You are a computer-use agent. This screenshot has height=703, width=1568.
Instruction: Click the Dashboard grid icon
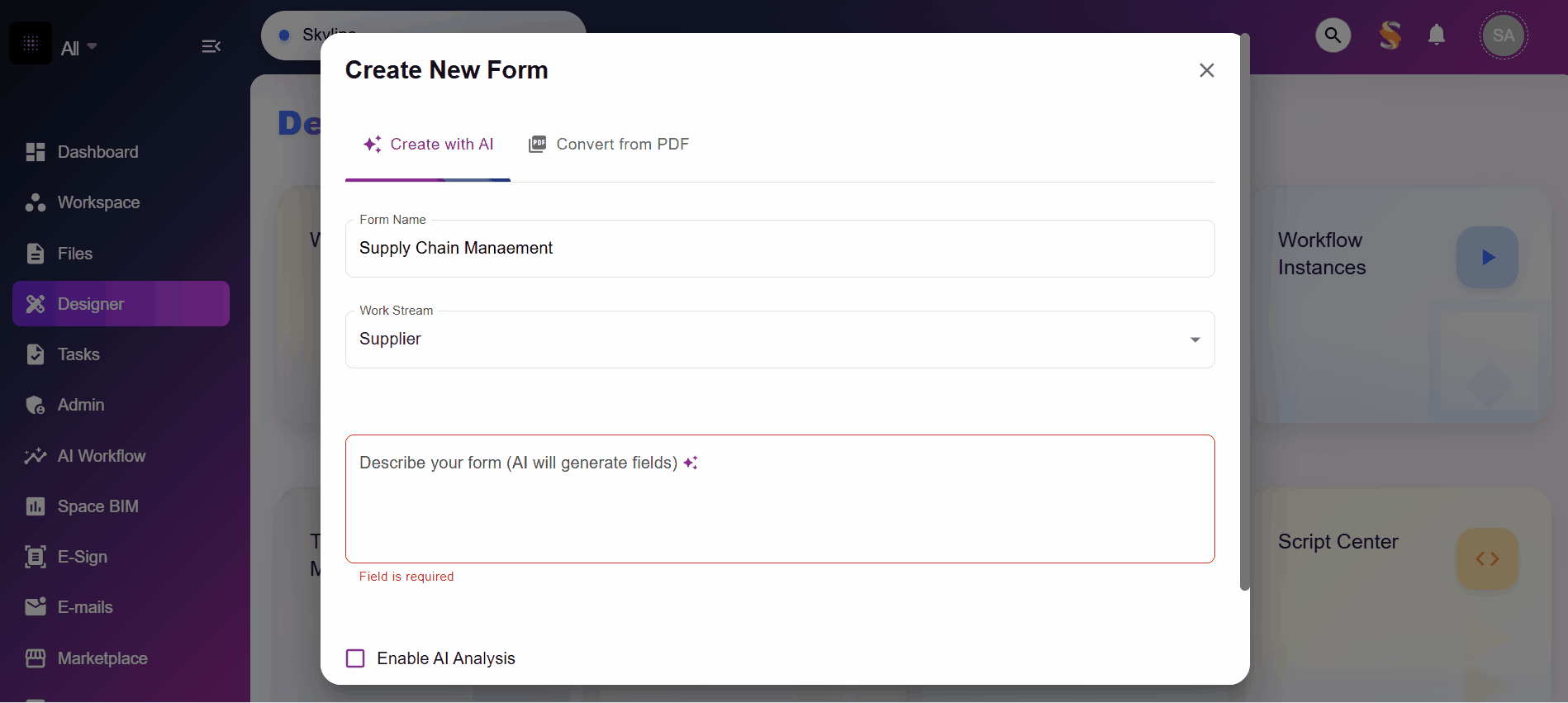click(x=36, y=152)
